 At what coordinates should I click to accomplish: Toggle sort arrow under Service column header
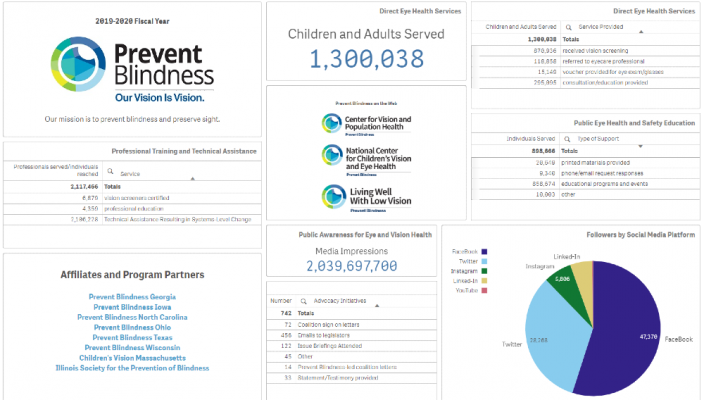coord(193,179)
